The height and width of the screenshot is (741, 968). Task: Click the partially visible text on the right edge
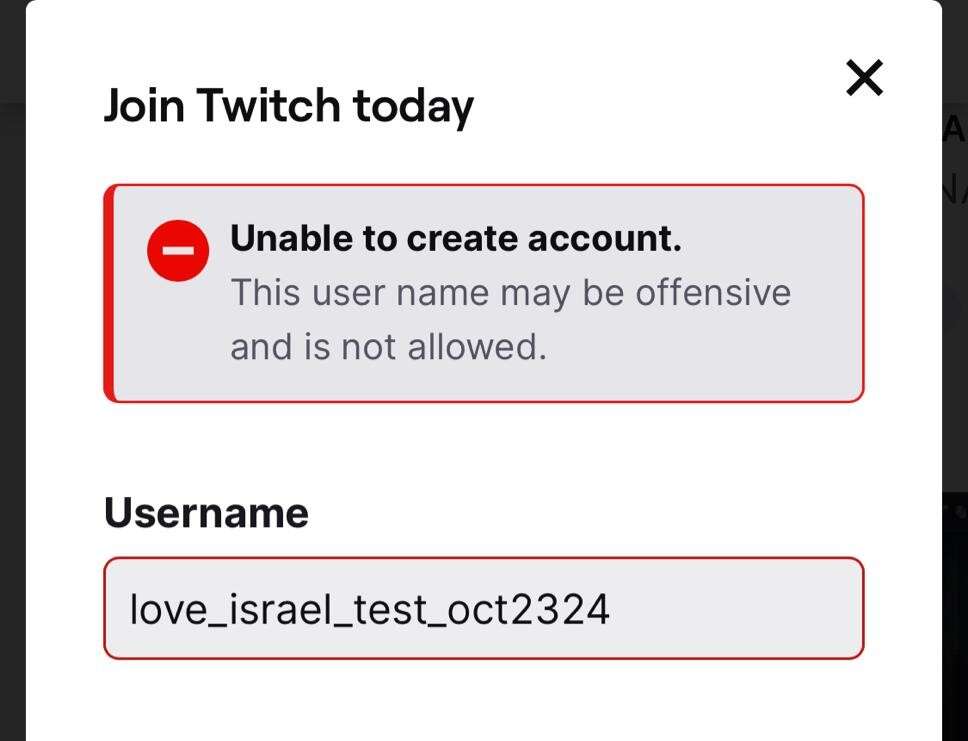[955, 128]
